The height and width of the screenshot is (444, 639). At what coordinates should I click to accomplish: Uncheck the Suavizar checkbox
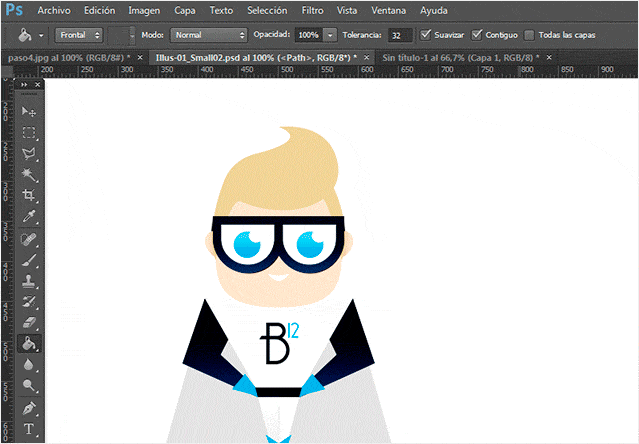427,34
